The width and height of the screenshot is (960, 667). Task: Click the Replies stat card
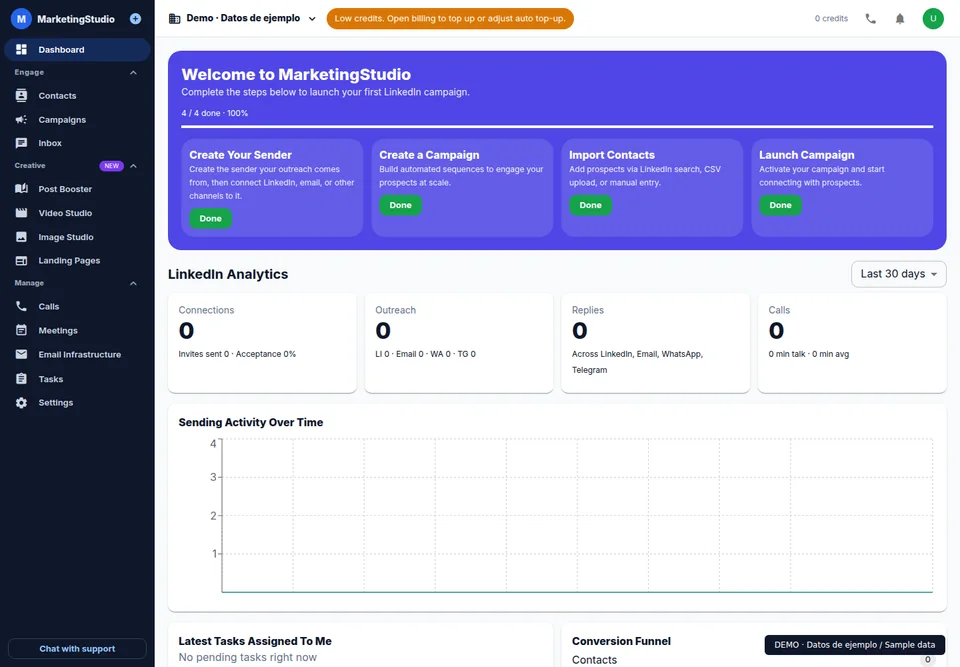(655, 343)
